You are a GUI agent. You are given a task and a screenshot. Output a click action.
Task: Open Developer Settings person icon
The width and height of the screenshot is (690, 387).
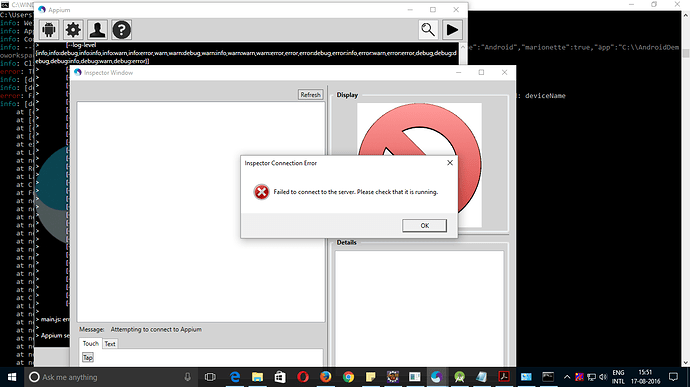pyautogui.click(x=97, y=29)
